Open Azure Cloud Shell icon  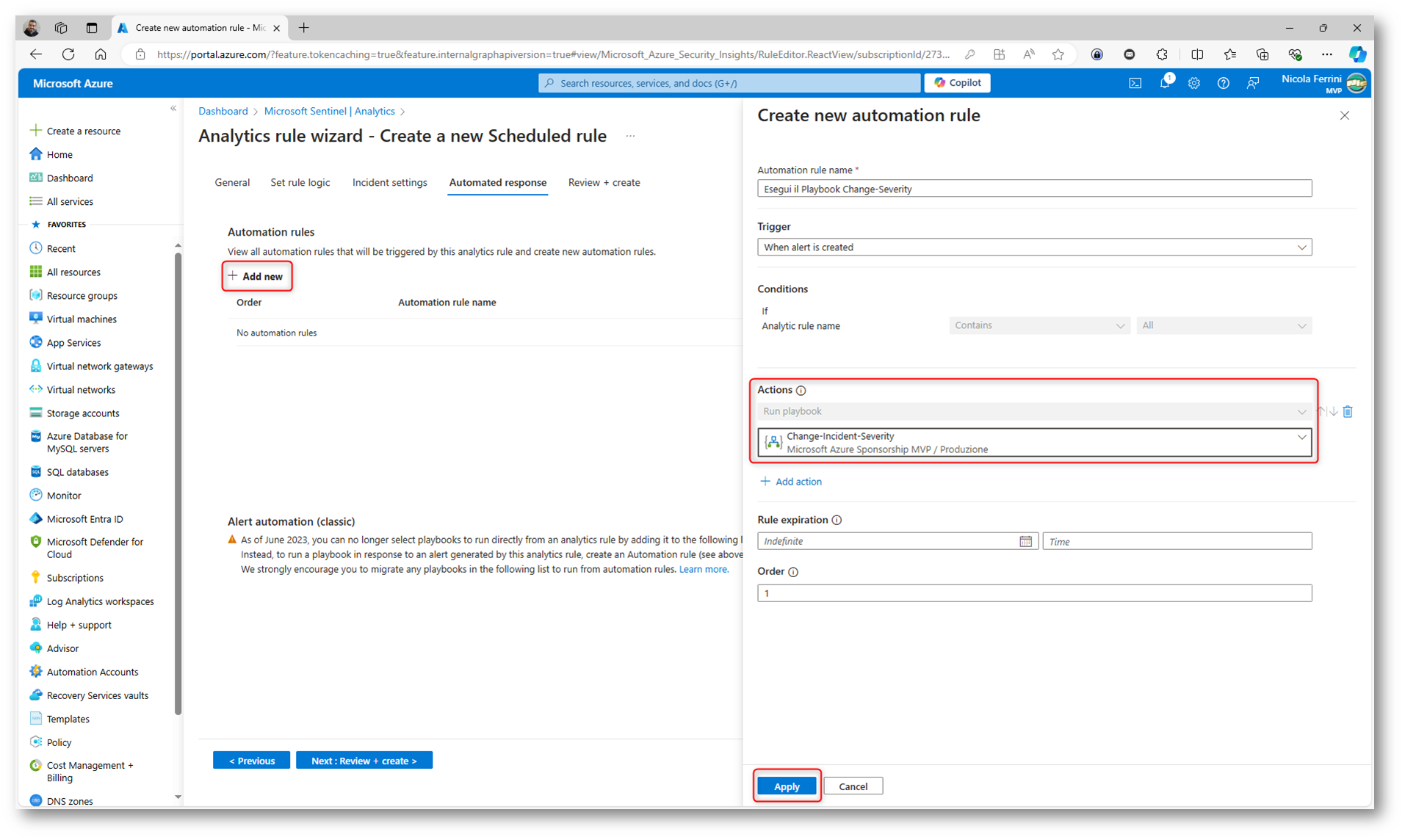(1135, 83)
